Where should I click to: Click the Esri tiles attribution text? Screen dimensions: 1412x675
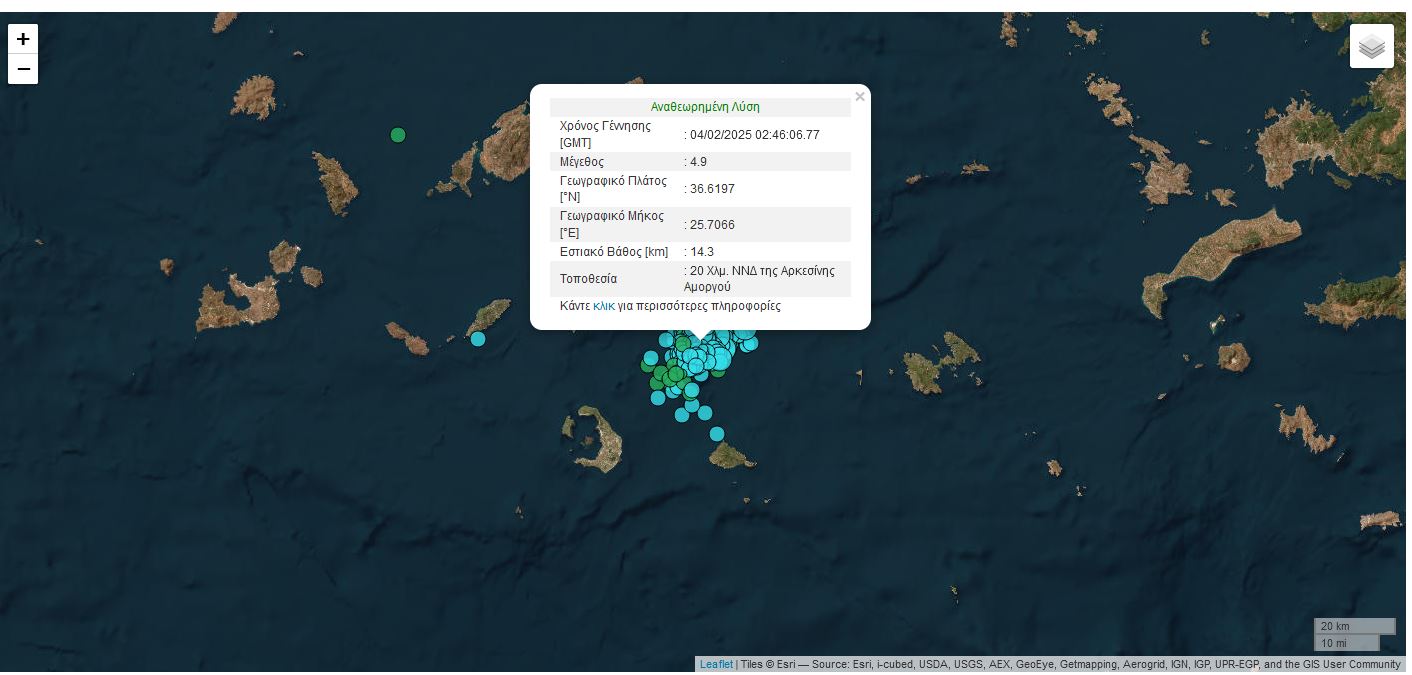(x=1070, y=664)
